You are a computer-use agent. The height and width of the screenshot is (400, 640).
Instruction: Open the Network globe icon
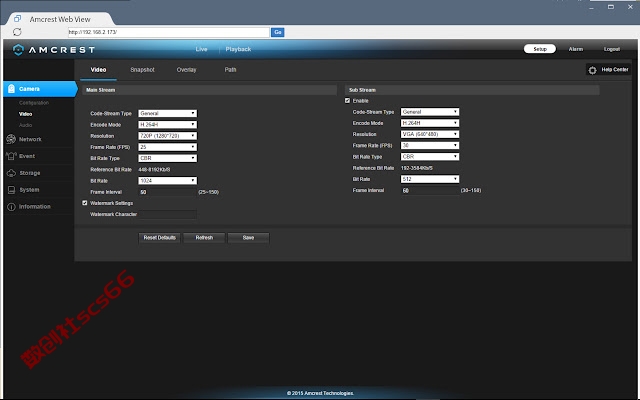click(x=11, y=139)
